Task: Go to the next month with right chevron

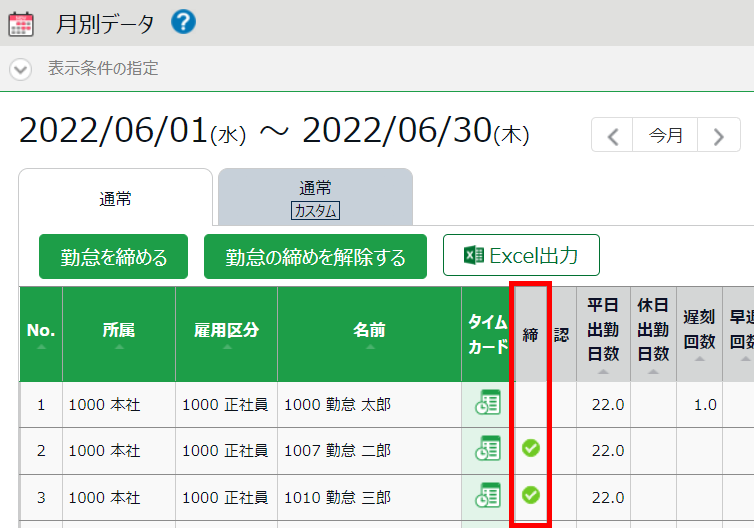Action: (718, 135)
